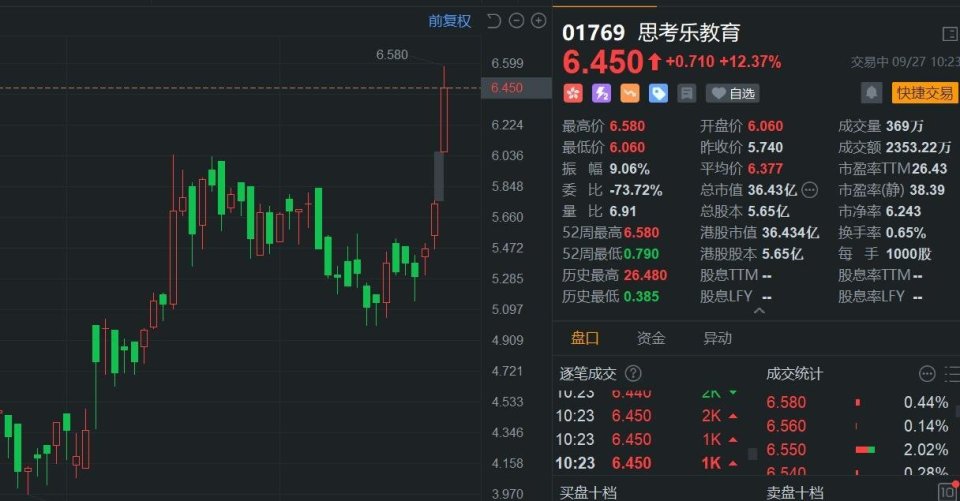Click the 52周最低 0.790 entry

(x=610, y=254)
